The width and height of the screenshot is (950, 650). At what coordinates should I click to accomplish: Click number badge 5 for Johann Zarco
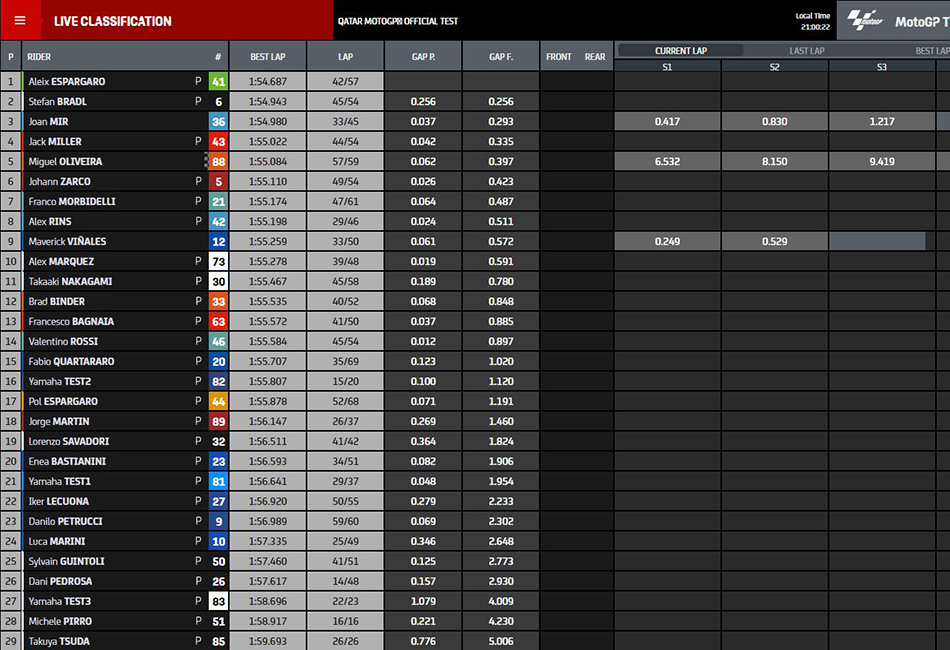point(218,181)
